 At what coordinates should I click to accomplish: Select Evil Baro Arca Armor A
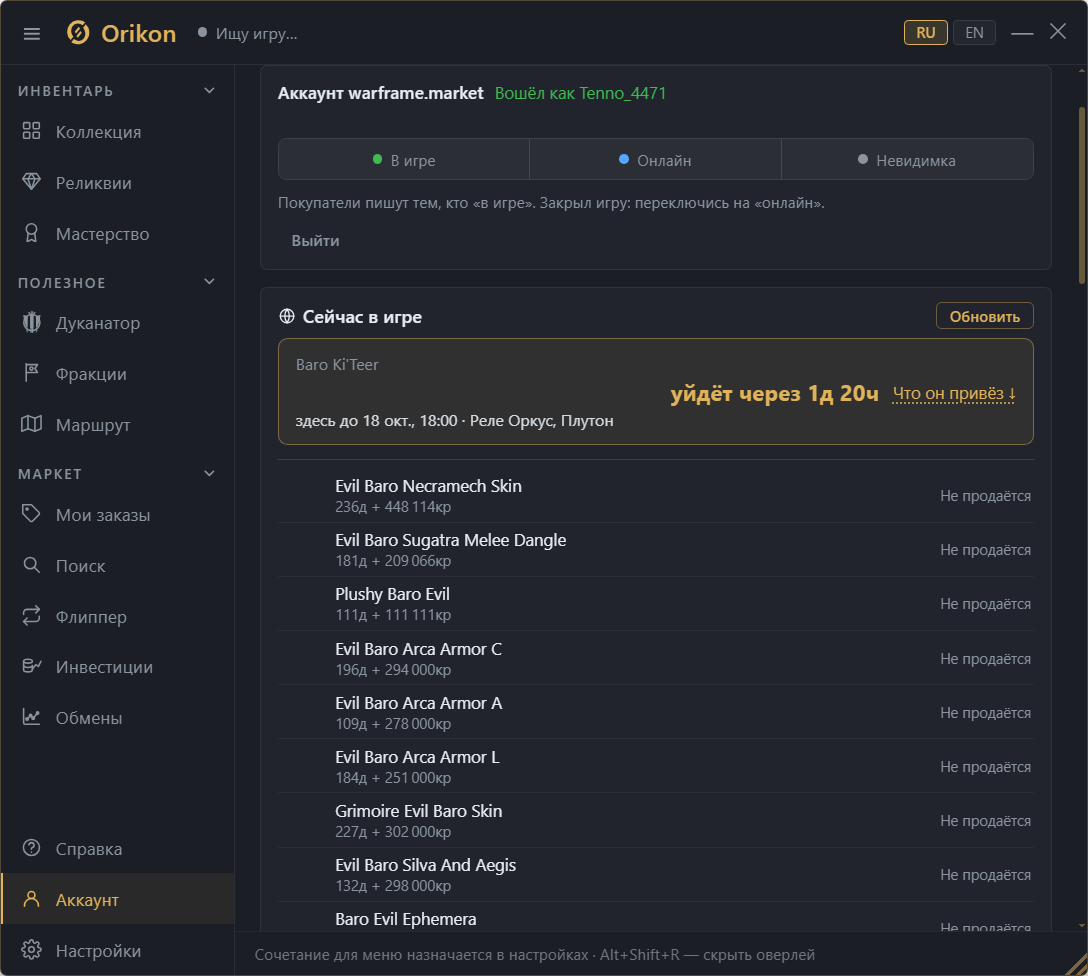[x=655, y=712]
